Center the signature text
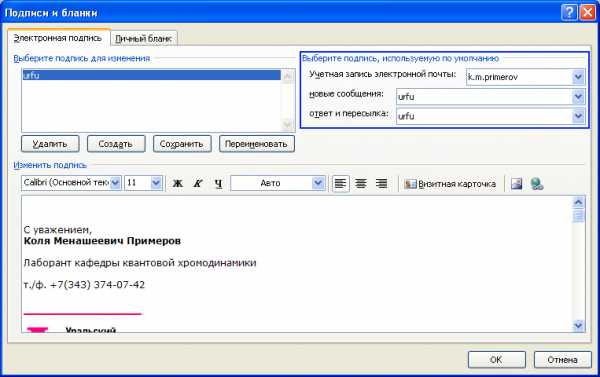Image resolution: width=600 pixels, height=377 pixels. pos(361,183)
